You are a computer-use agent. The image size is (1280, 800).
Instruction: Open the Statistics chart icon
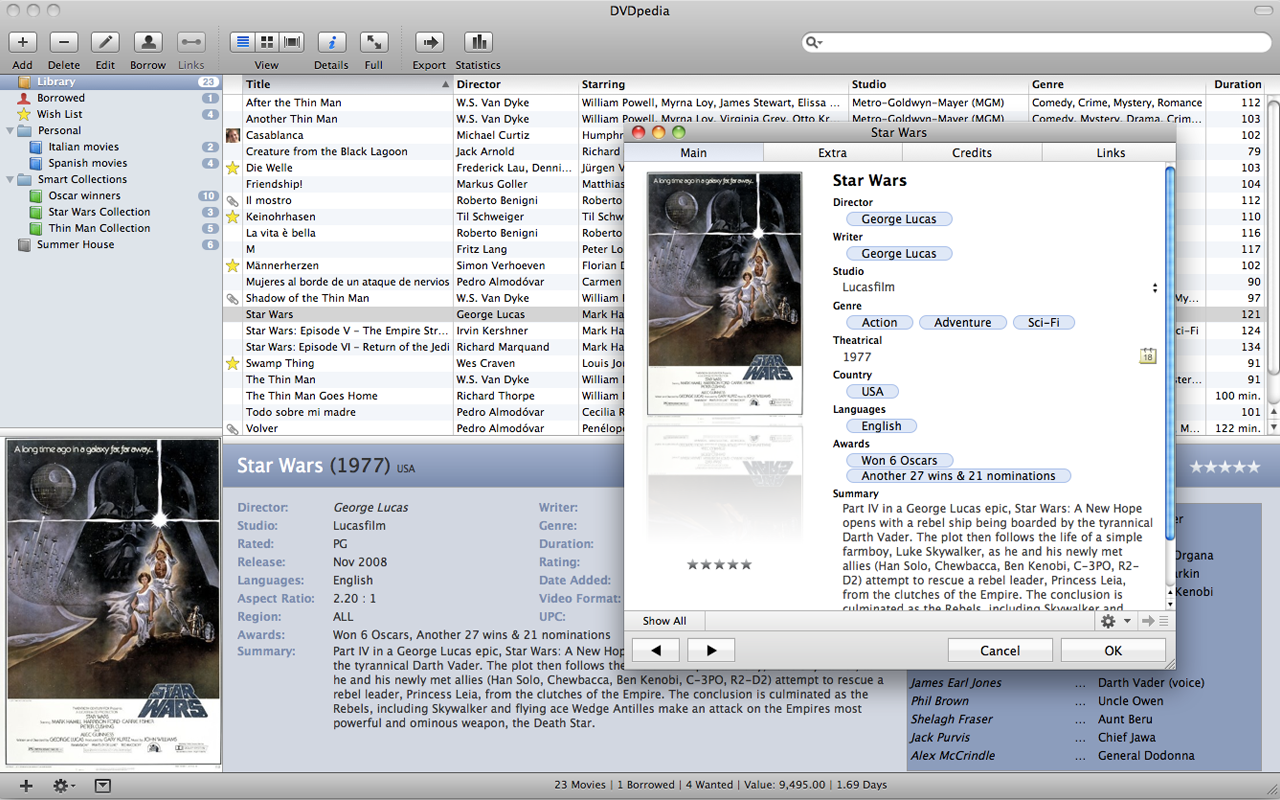point(478,42)
